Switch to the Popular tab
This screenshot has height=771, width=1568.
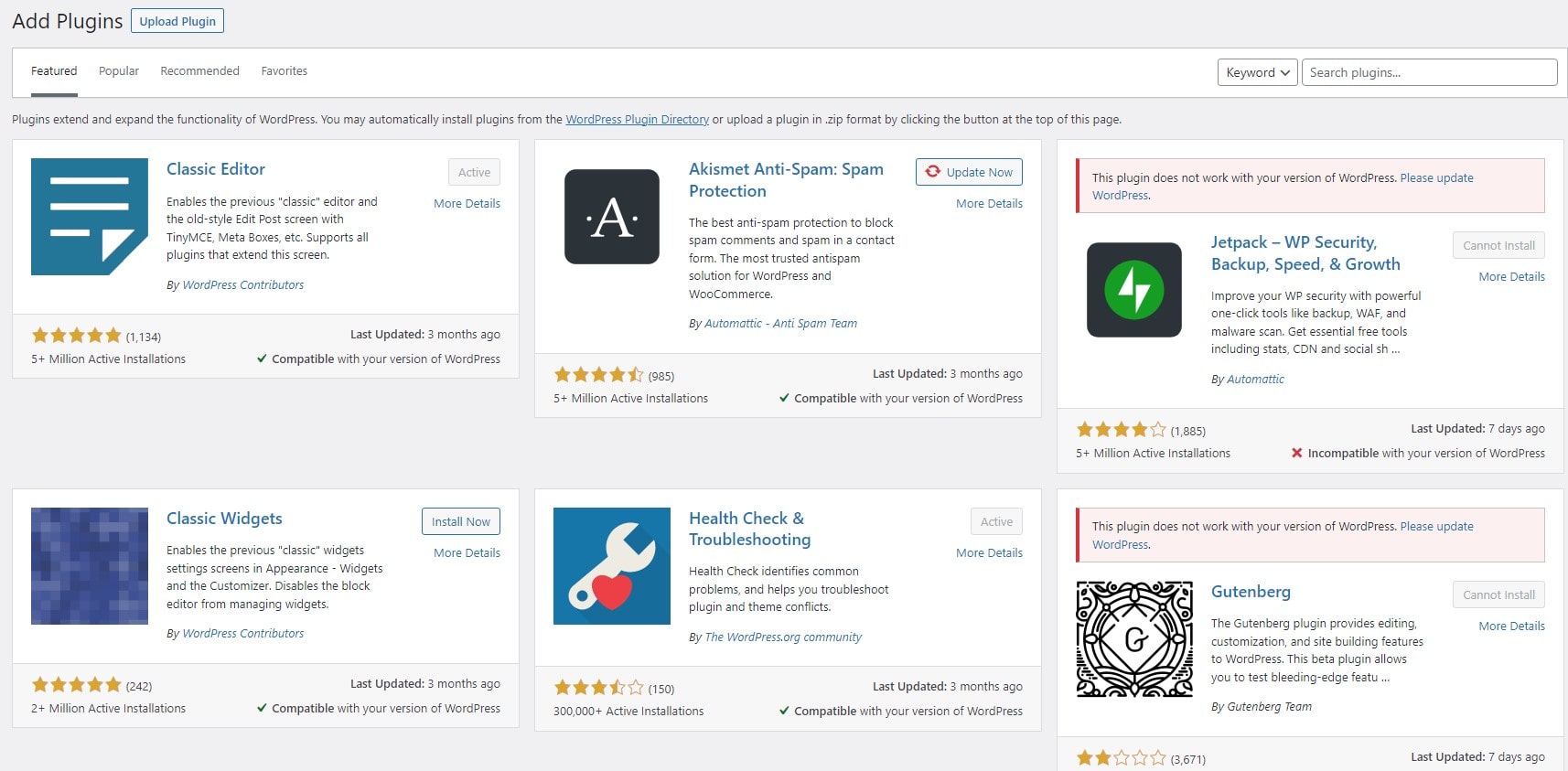coord(119,71)
